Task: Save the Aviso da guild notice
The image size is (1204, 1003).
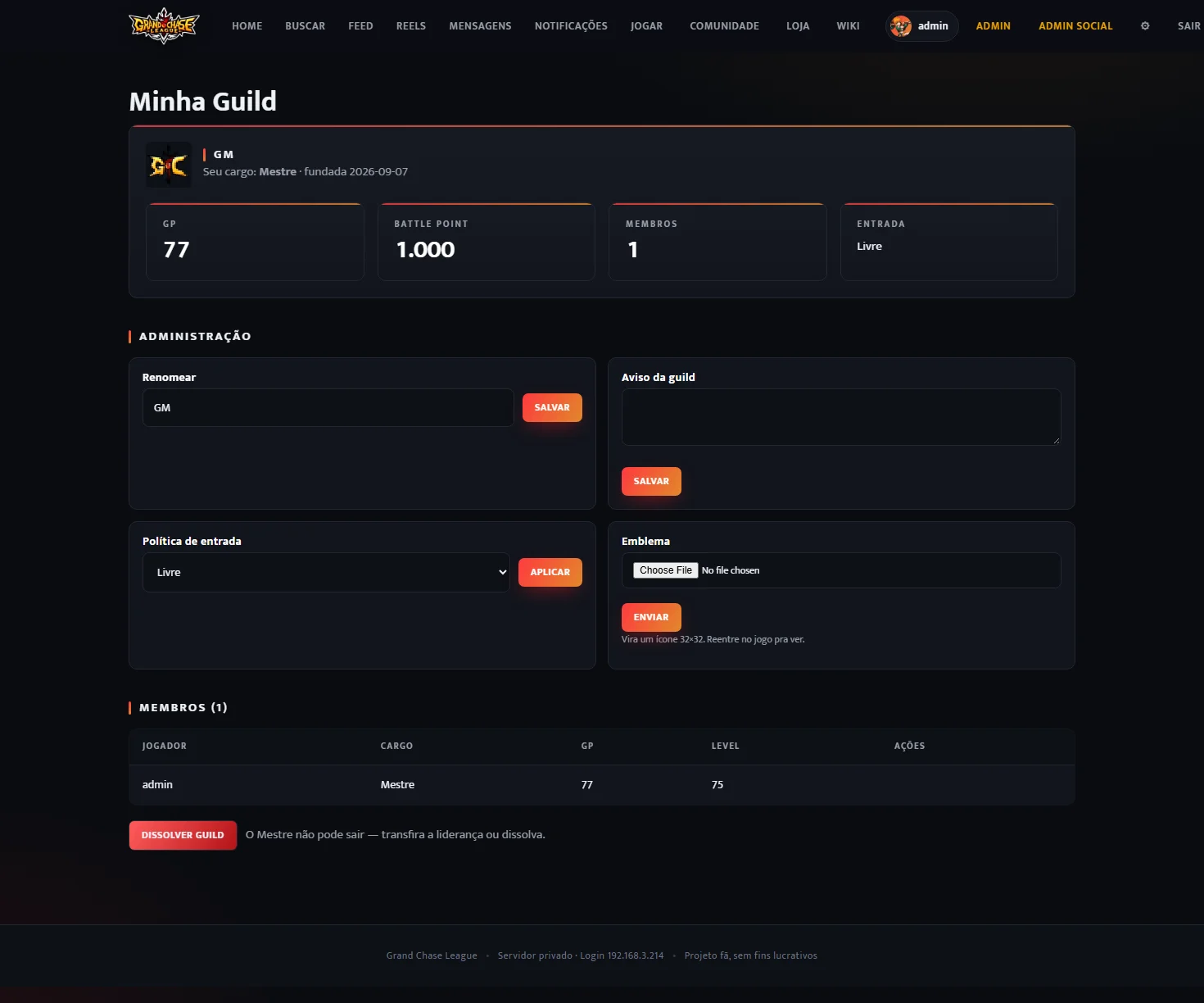Action: pos(651,481)
